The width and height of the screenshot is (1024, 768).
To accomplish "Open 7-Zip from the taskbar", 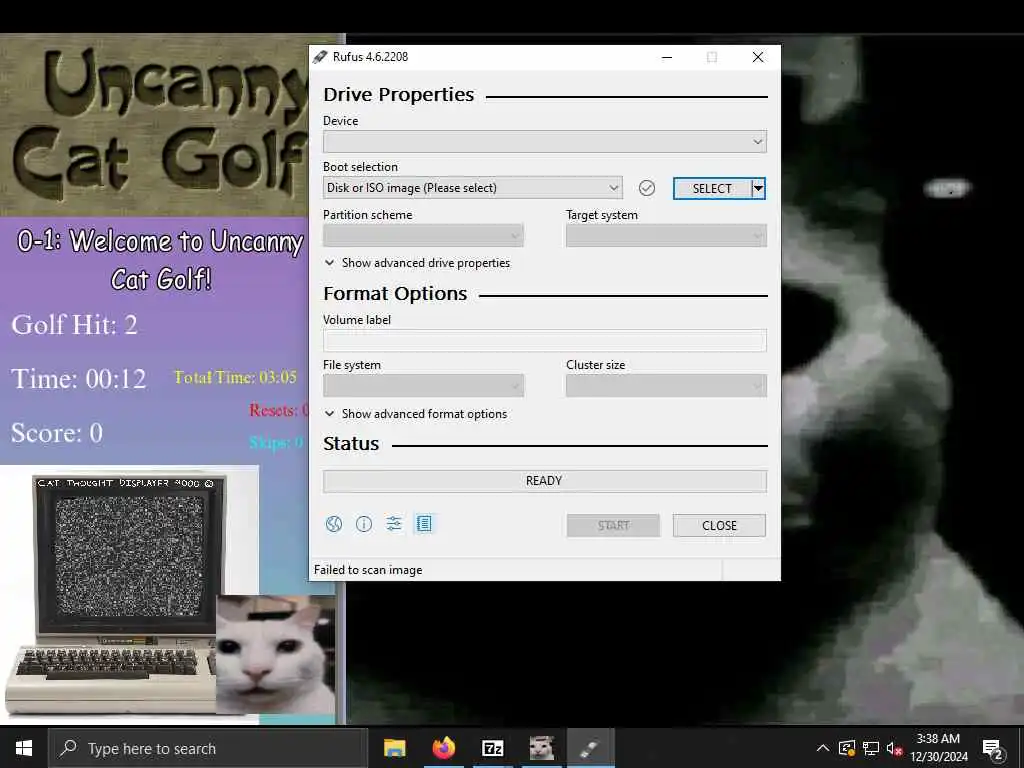I will 492,748.
